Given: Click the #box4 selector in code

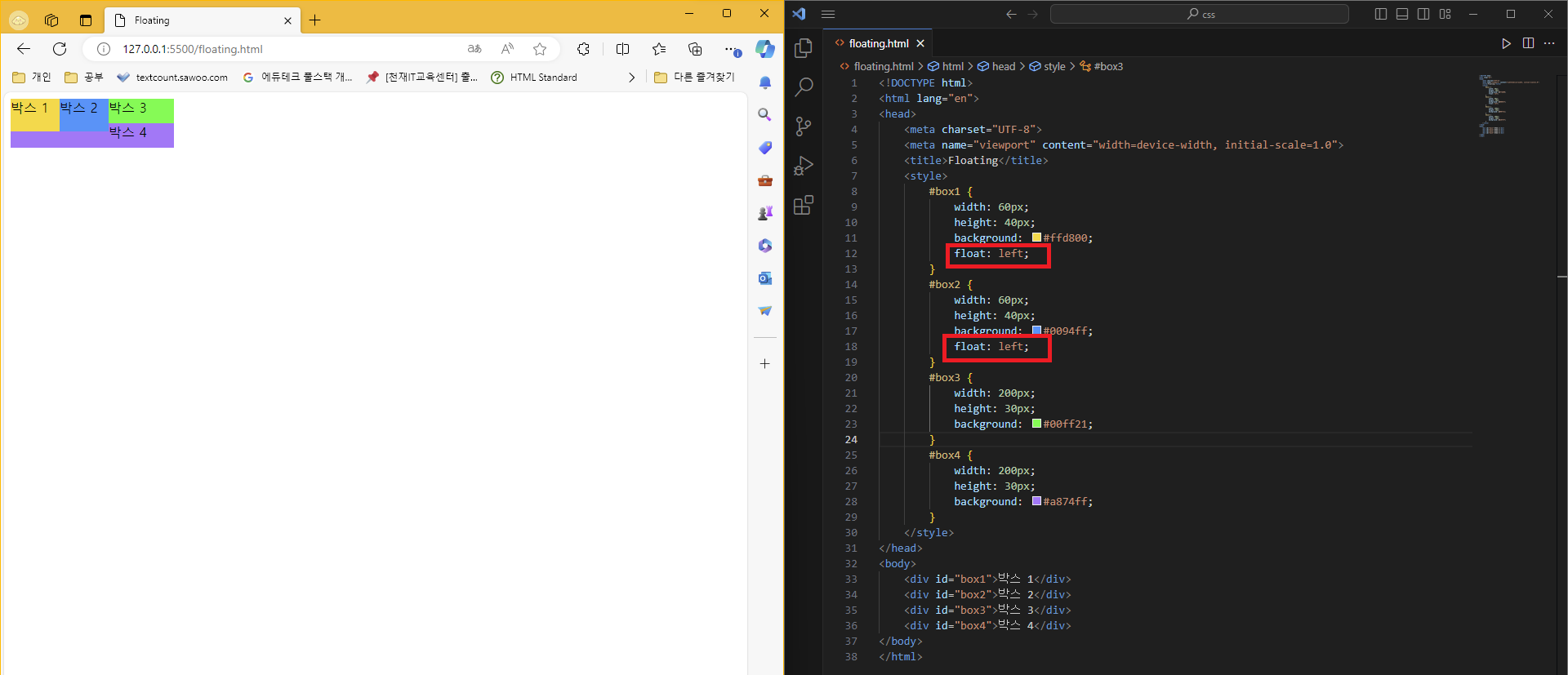Looking at the screenshot, I should [944, 455].
